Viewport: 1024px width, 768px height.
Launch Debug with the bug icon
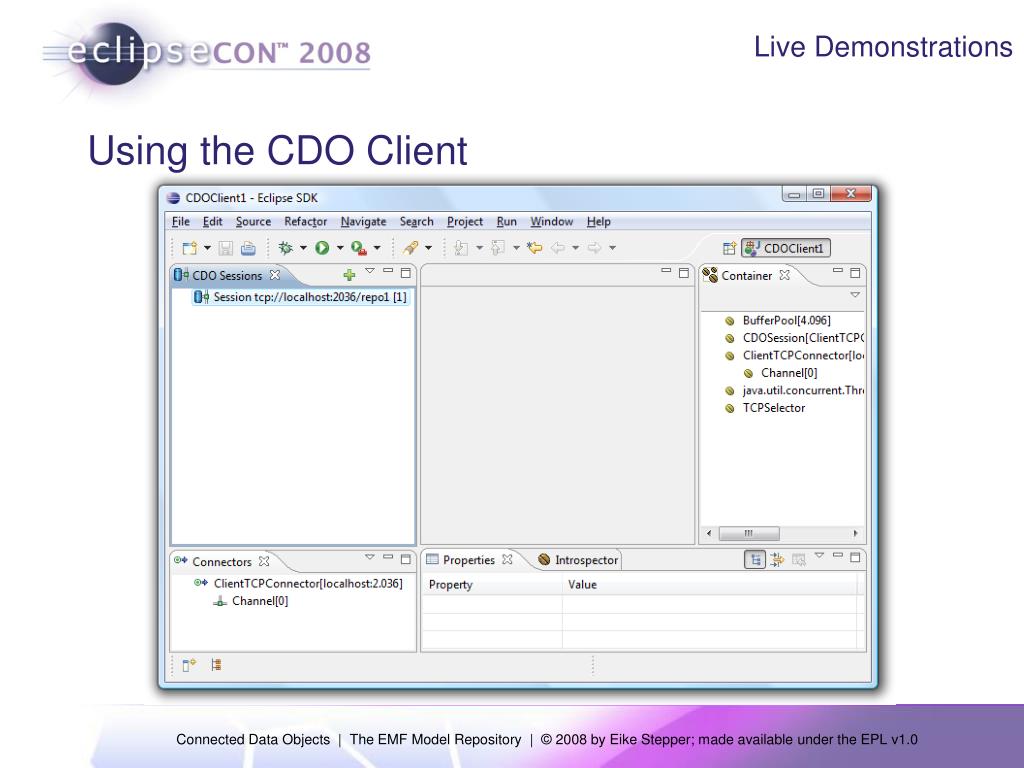click(x=285, y=248)
